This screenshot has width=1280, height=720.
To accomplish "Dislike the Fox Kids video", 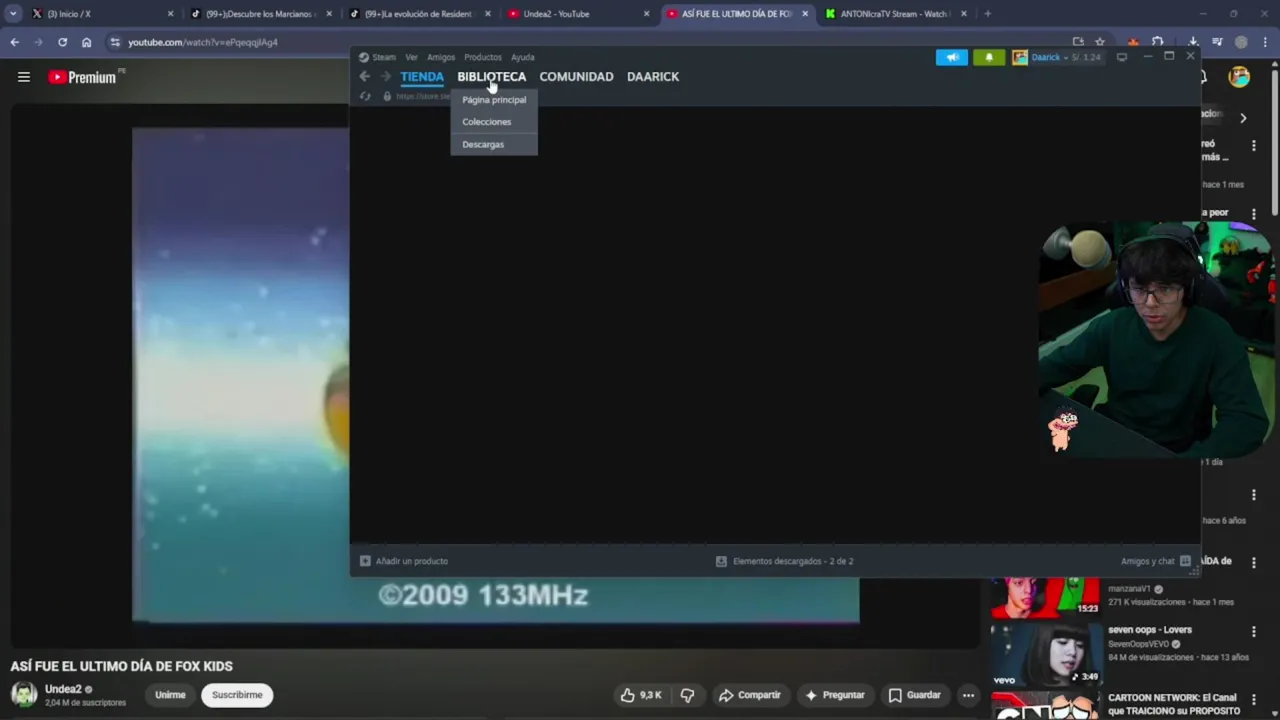I will point(688,695).
